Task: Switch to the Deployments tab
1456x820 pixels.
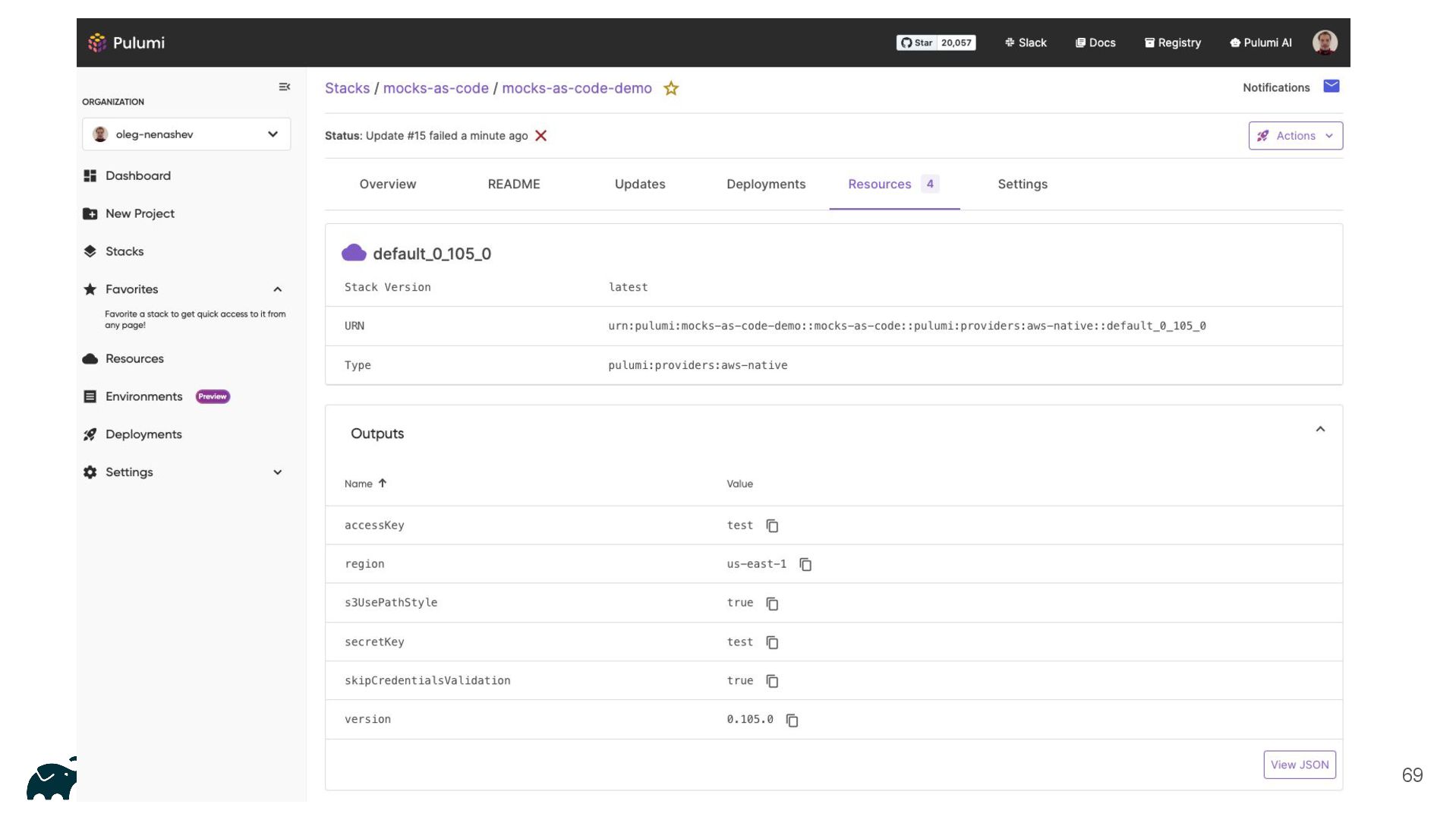Action: [766, 184]
